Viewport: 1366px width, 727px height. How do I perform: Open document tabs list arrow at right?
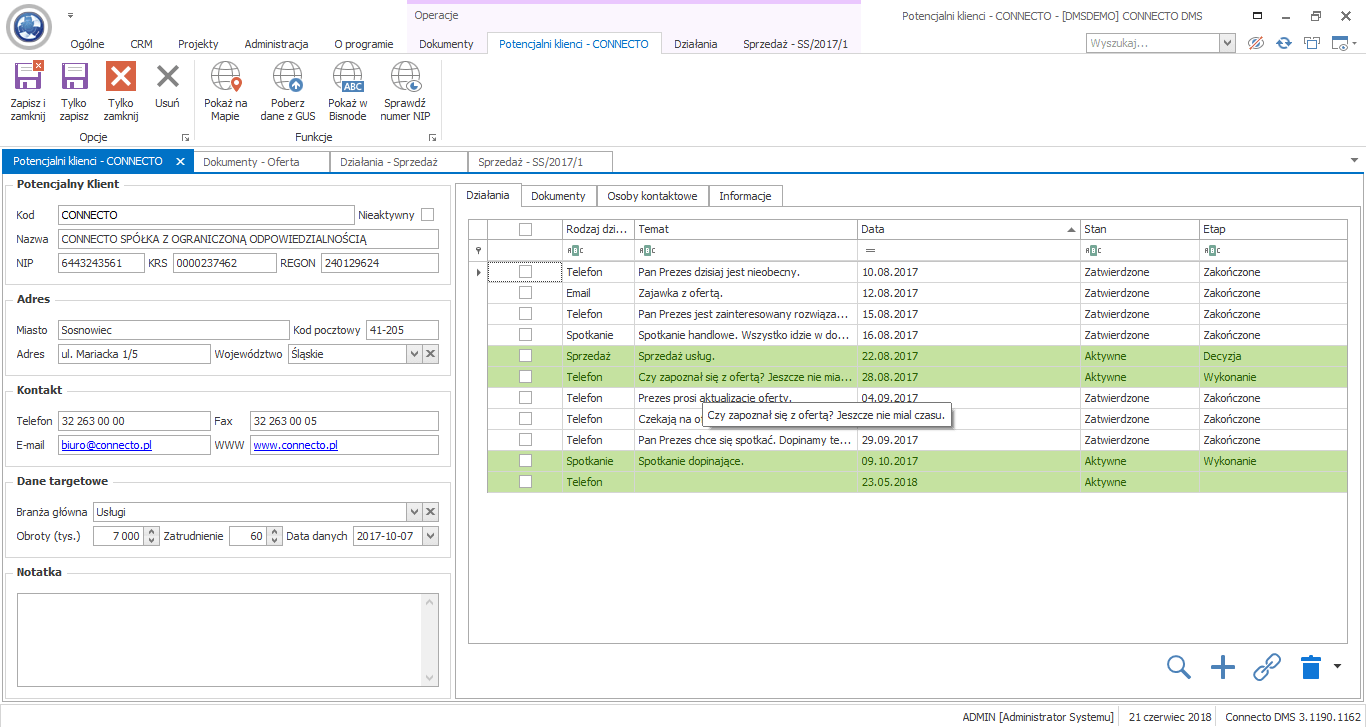[x=1354, y=160]
